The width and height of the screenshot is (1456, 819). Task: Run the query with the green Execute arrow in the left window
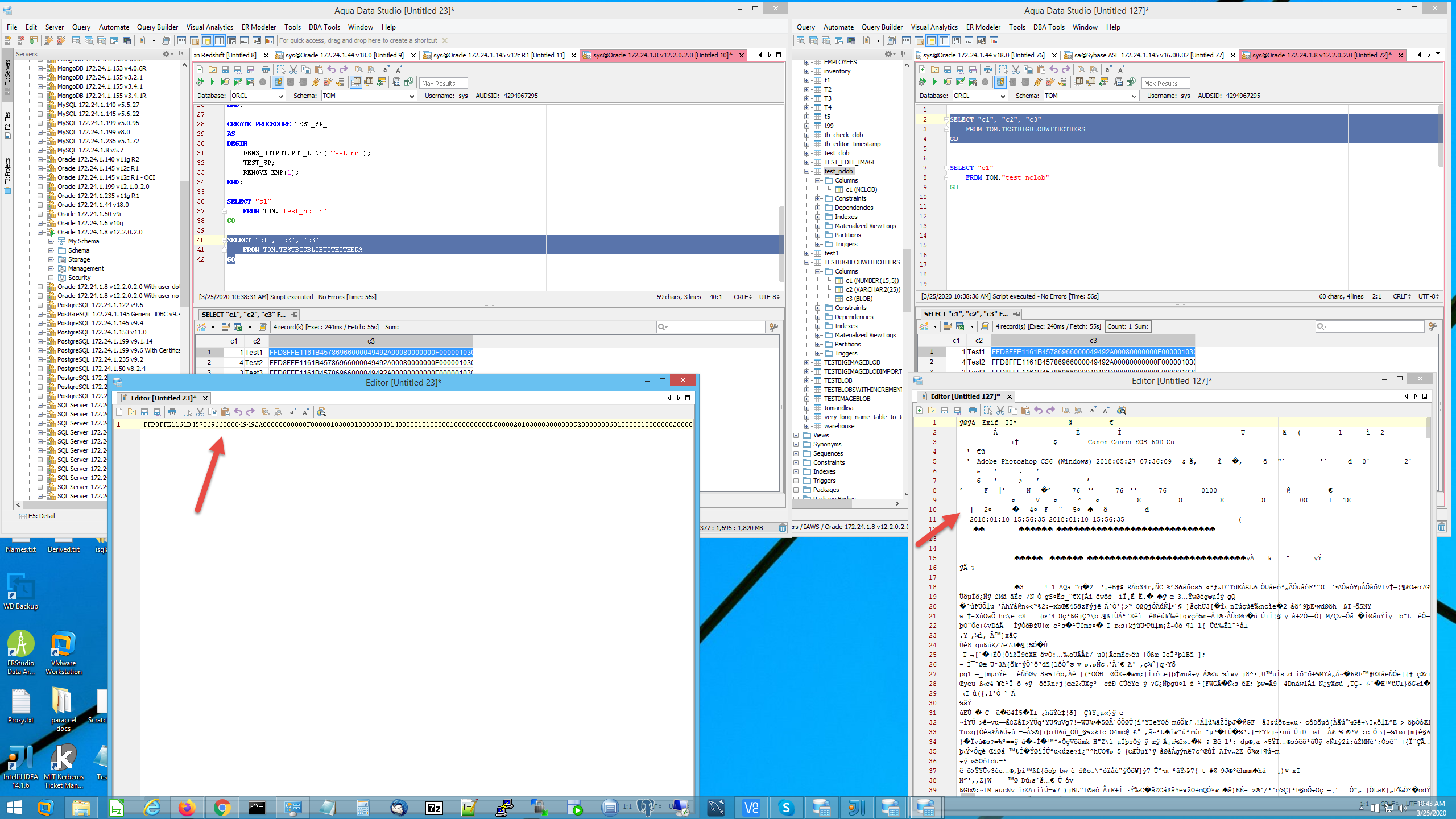click(212, 82)
